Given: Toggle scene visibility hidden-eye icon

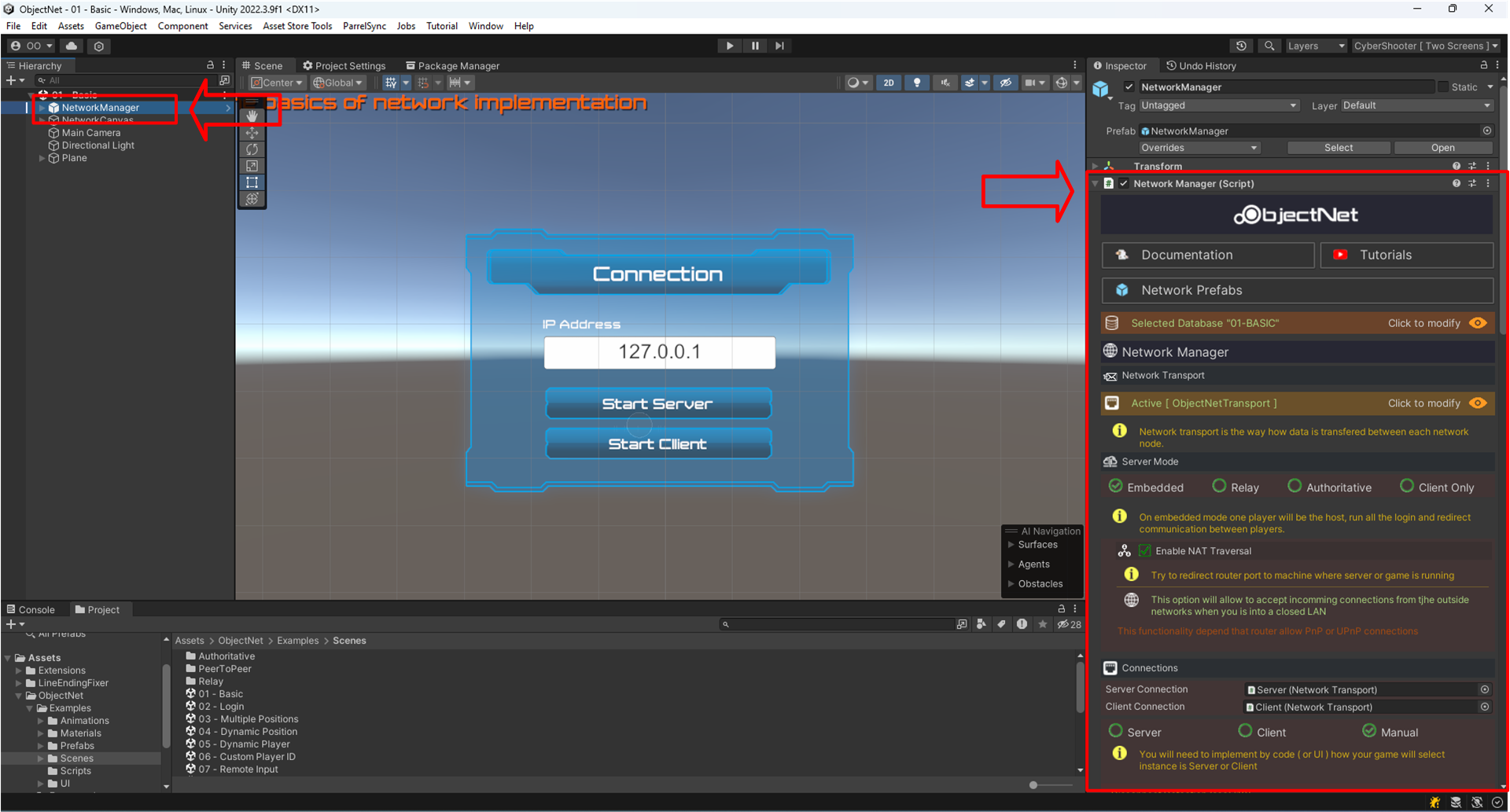Looking at the screenshot, I should coord(1006,83).
